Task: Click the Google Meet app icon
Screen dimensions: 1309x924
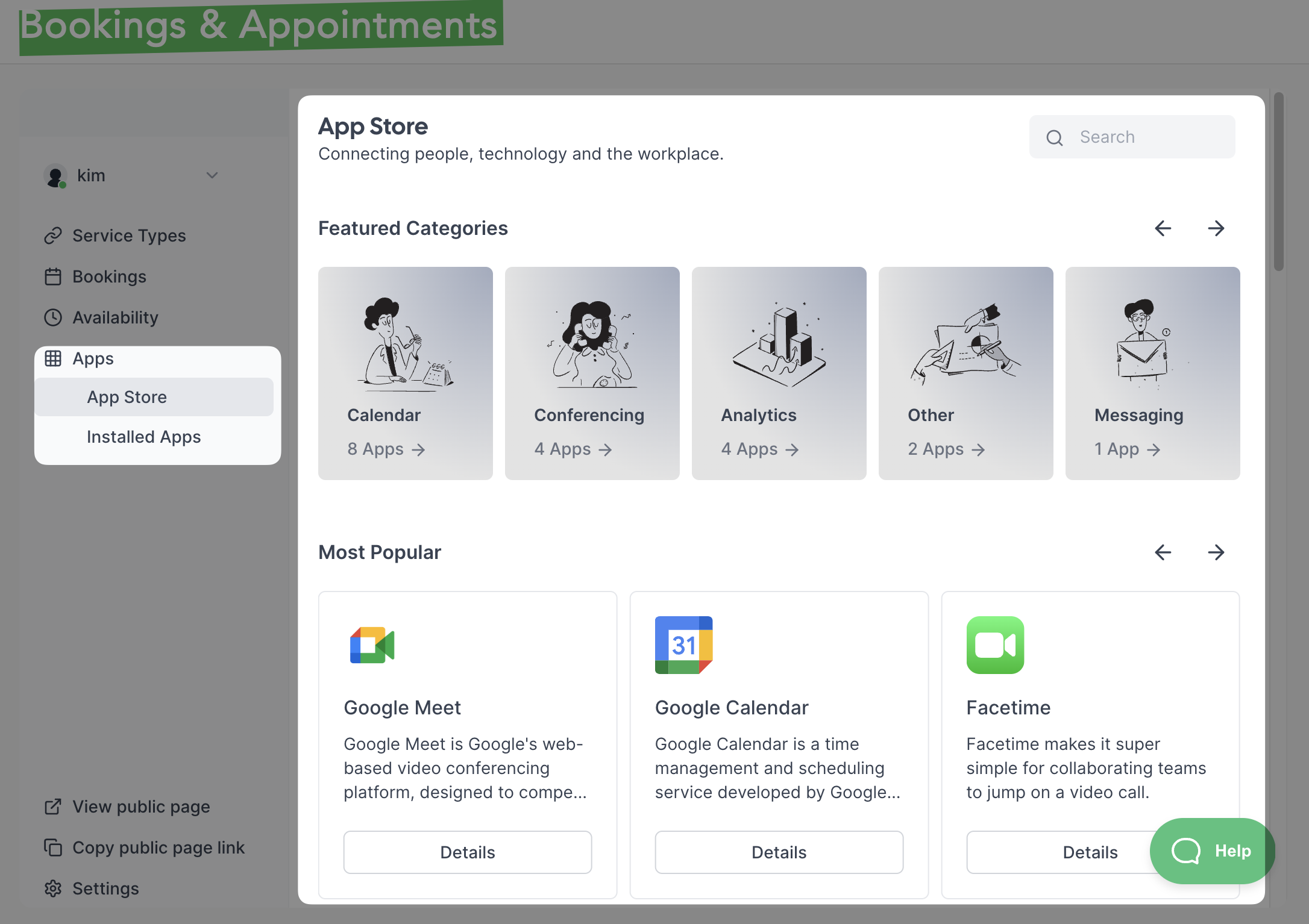Action: 372,645
